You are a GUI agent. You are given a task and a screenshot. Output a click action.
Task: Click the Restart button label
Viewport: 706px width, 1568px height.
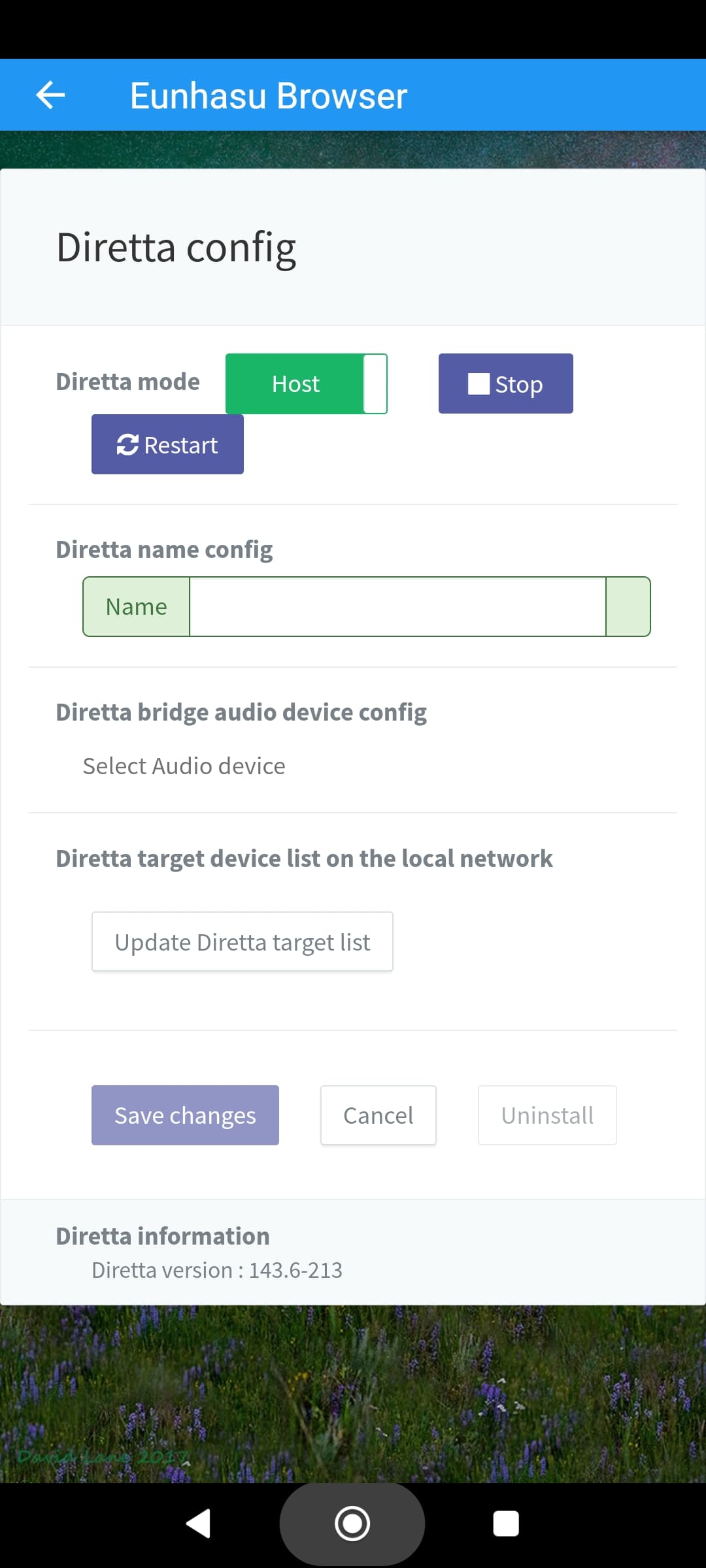coord(181,445)
